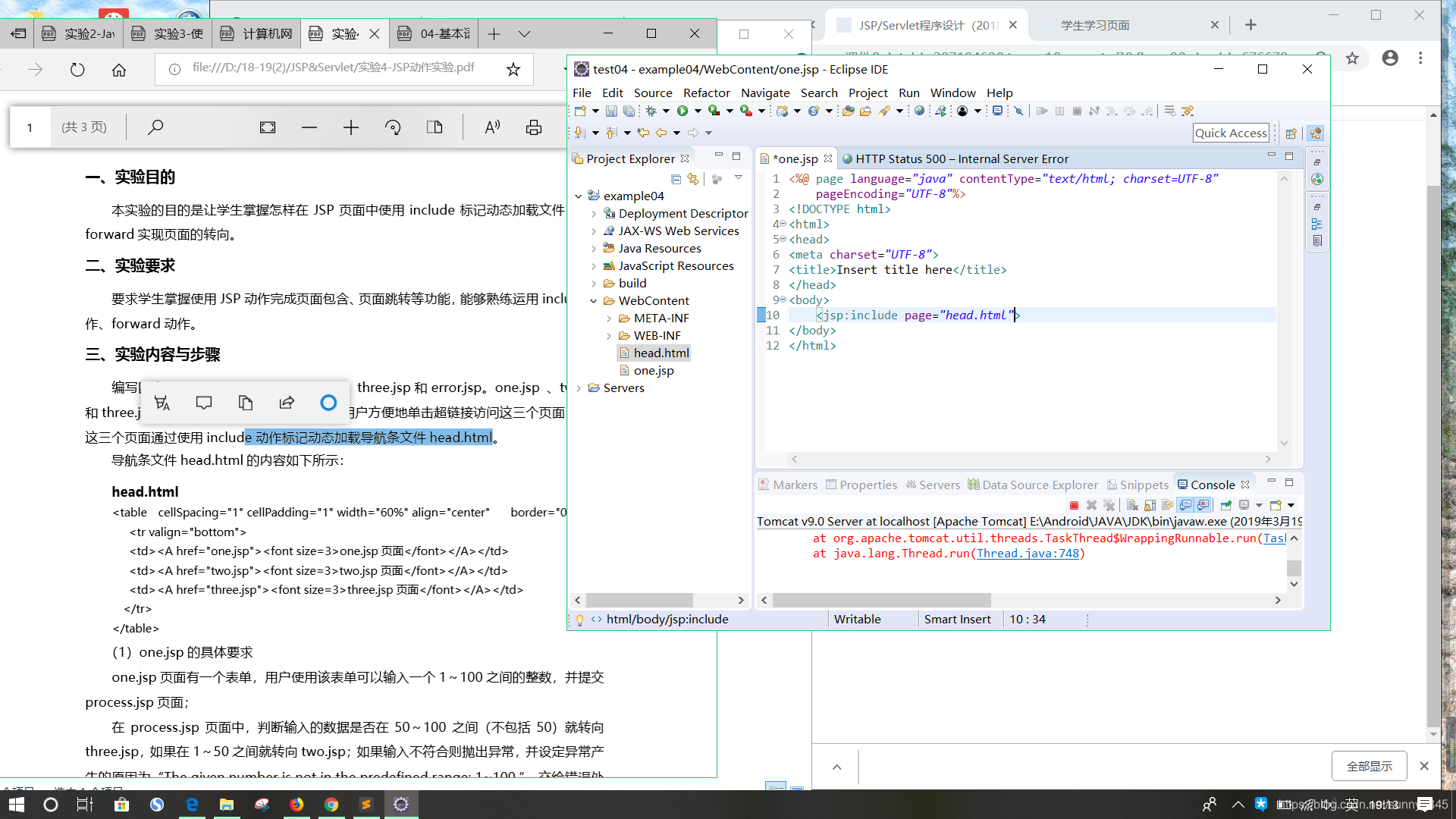The image size is (1456, 819).
Task: Toggle the Maximize editor panel icon
Action: (x=1289, y=156)
